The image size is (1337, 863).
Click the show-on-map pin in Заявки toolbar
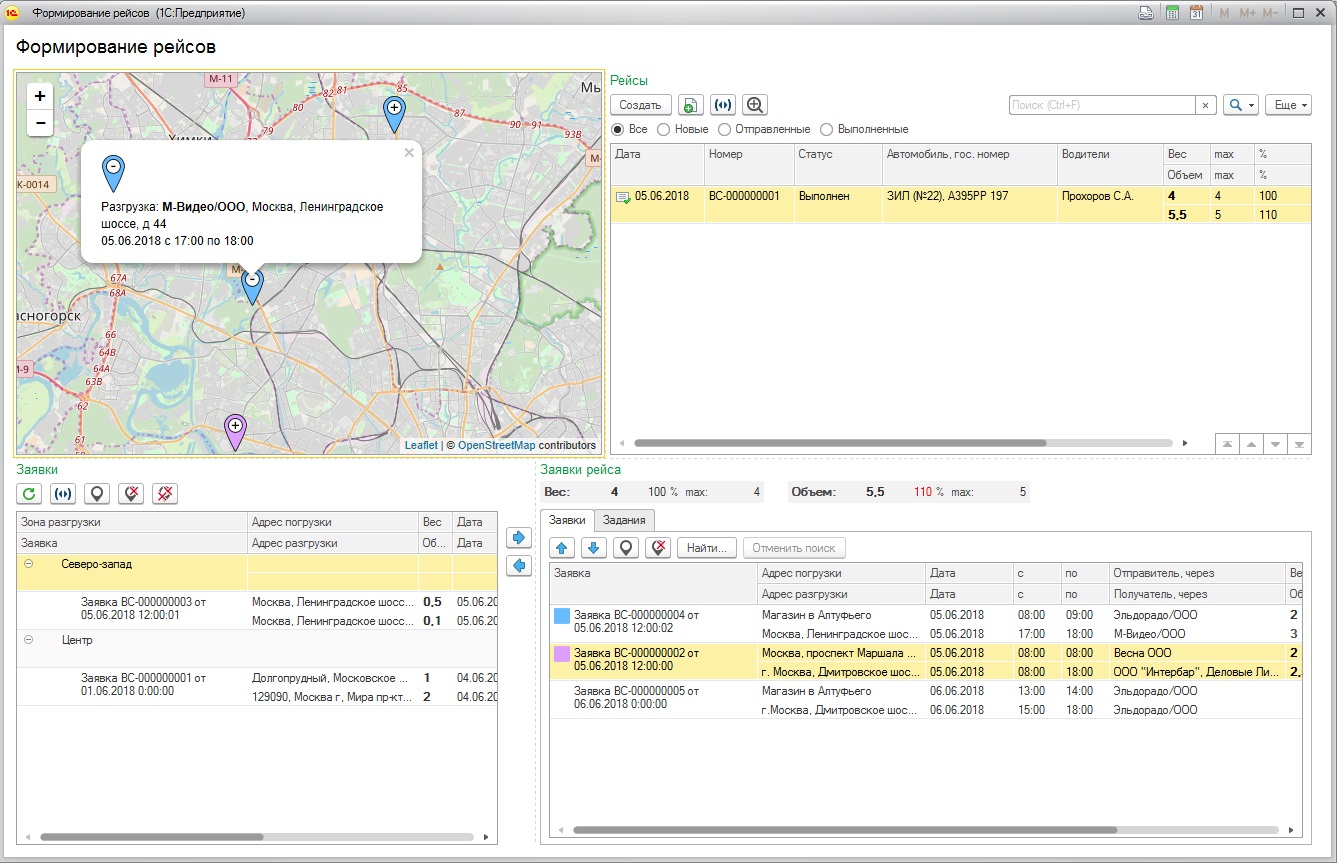97,493
